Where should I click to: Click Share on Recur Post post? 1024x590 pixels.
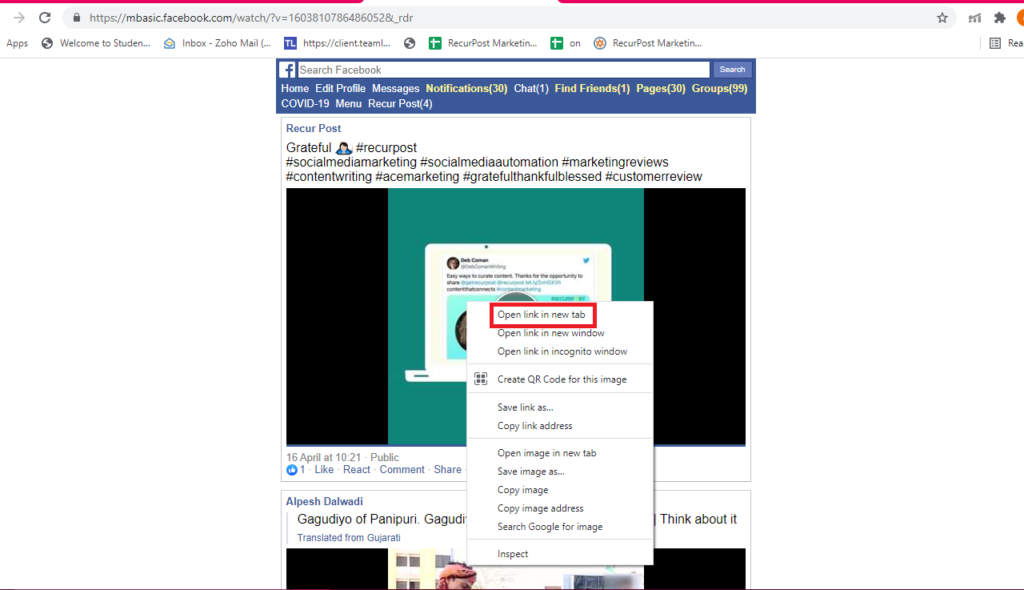point(447,469)
